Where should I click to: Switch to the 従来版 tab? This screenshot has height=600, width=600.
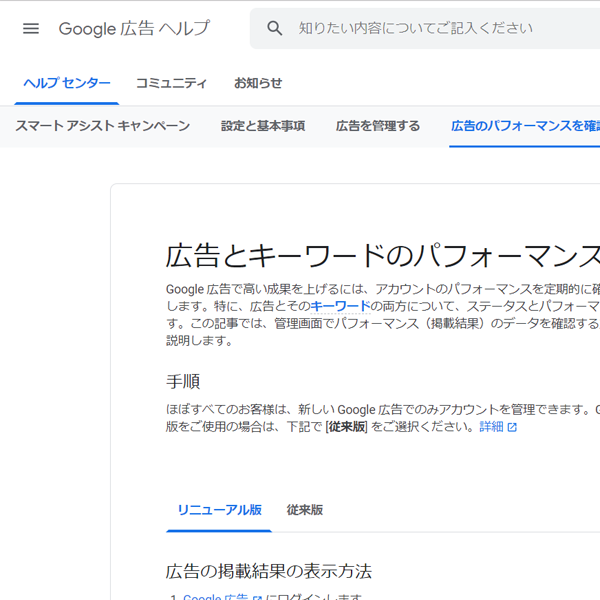click(305, 510)
